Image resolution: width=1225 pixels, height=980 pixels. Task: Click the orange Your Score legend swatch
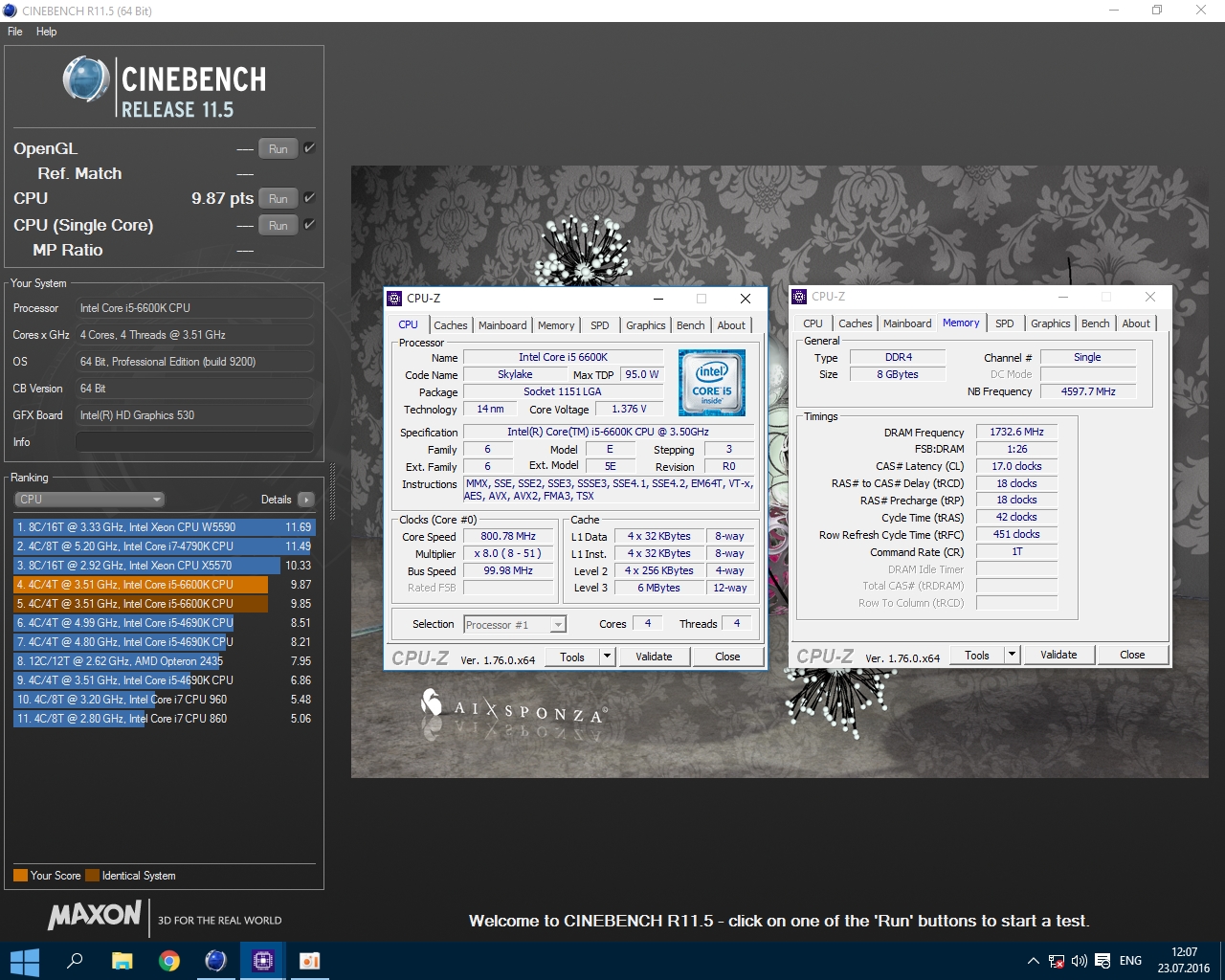(x=20, y=875)
